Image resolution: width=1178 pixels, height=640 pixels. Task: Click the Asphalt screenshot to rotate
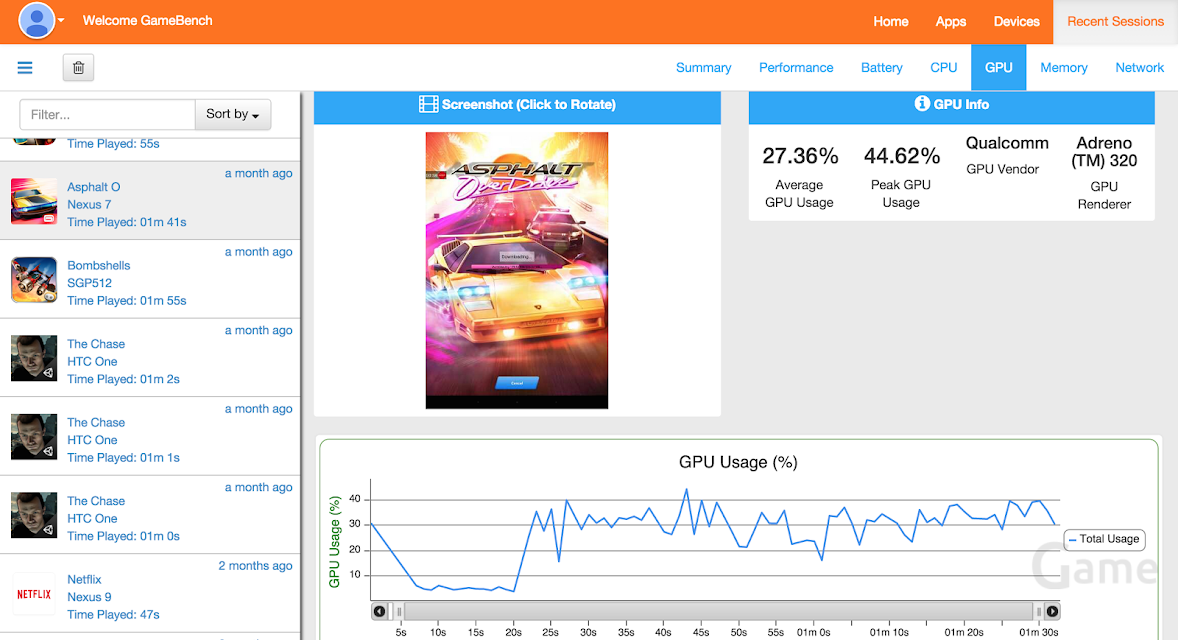516,270
